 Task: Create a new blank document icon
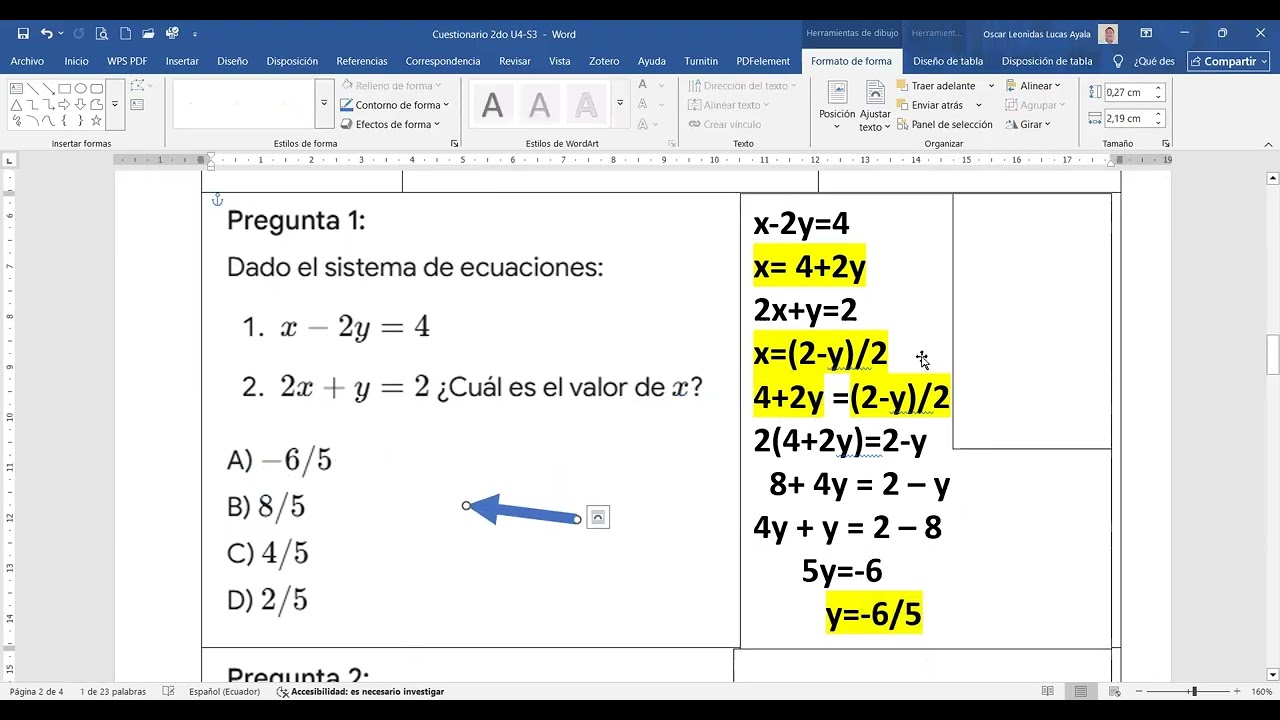click(x=125, y=33)
